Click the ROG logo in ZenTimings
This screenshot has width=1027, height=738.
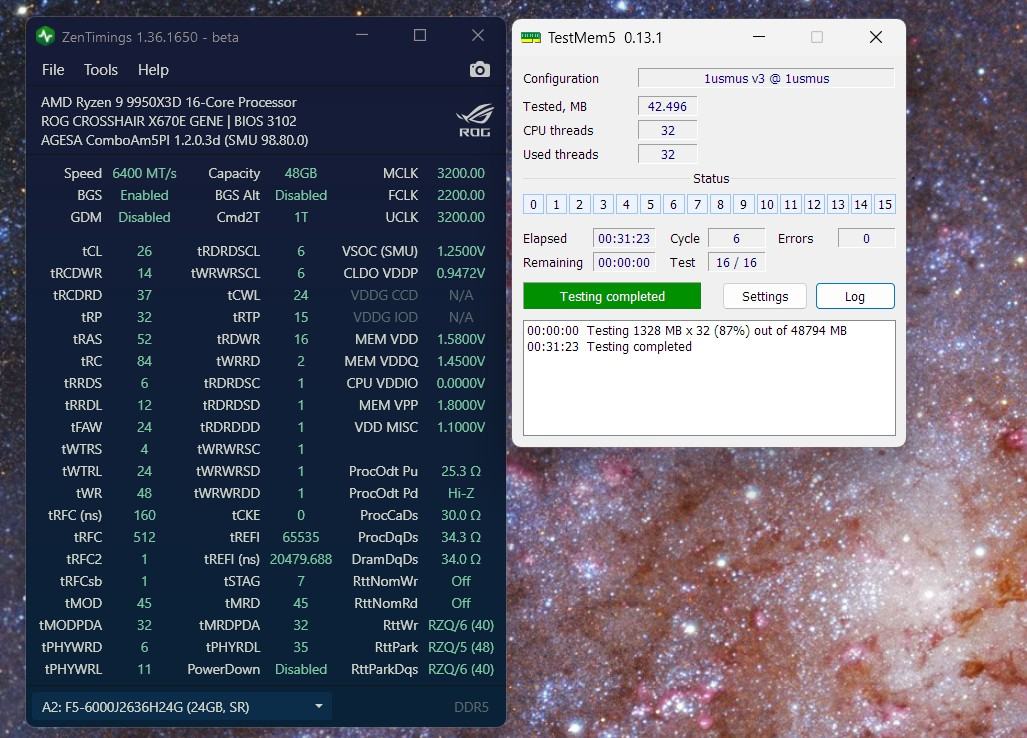click(x=475, y=120)
